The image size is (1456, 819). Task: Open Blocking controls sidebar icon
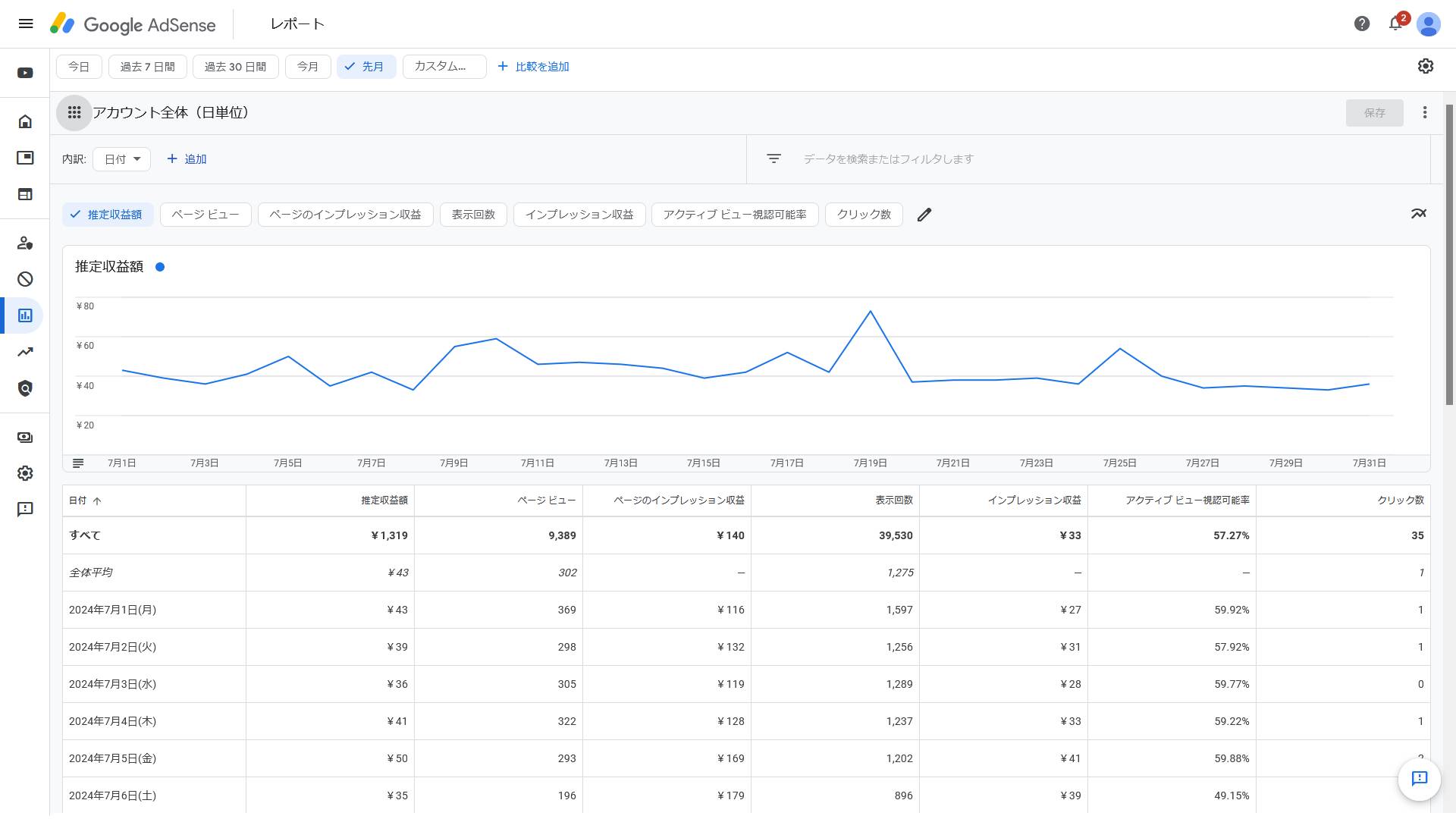(x=25, y=279)
